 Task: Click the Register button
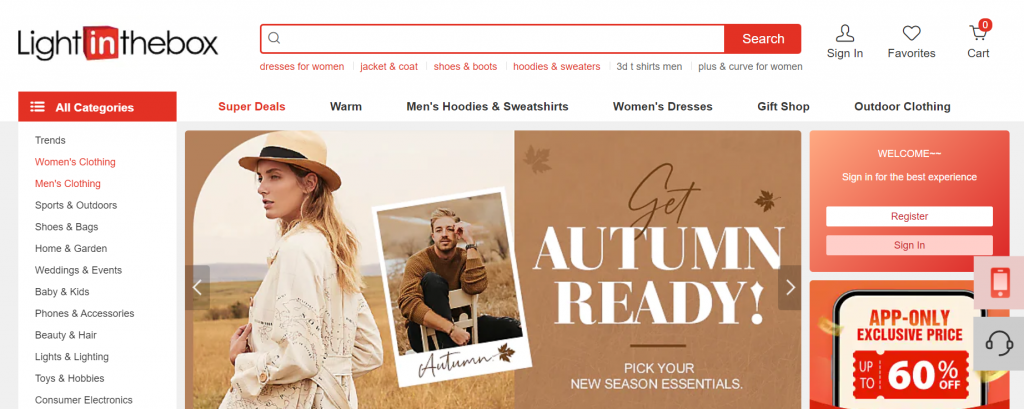click(x=909, y=216)
